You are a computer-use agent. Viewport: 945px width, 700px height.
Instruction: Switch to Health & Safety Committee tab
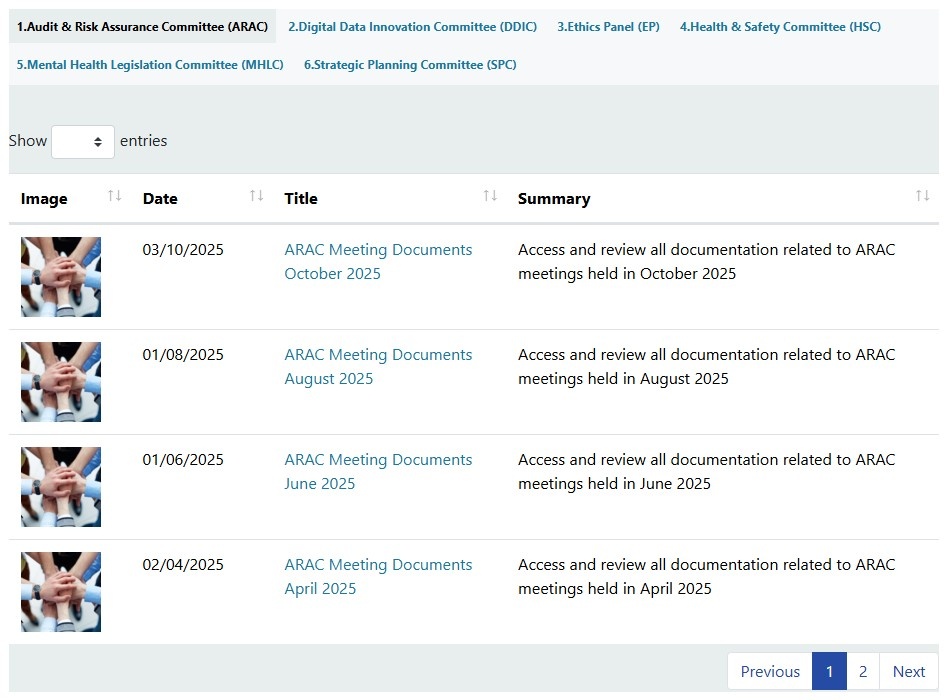click(x=780, y=27)
